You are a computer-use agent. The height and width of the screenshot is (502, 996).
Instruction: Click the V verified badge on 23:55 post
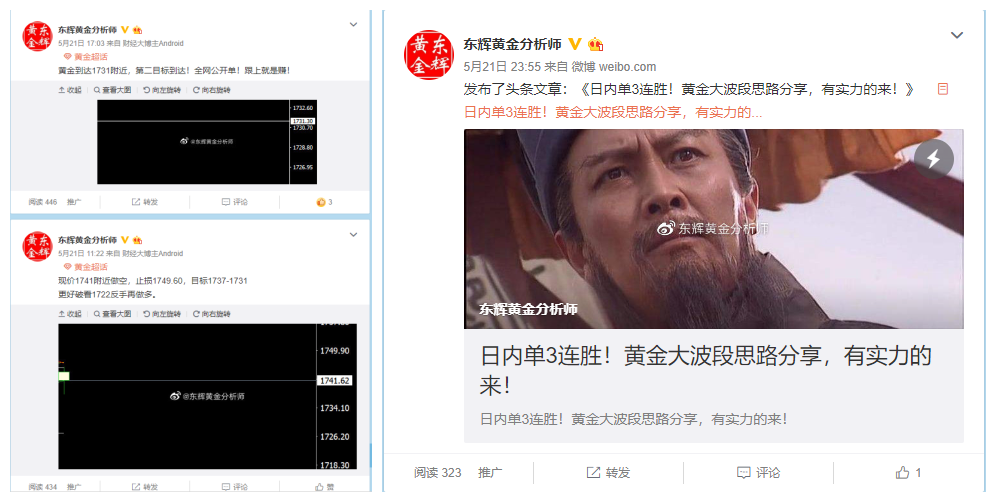(x=575, y=44)
